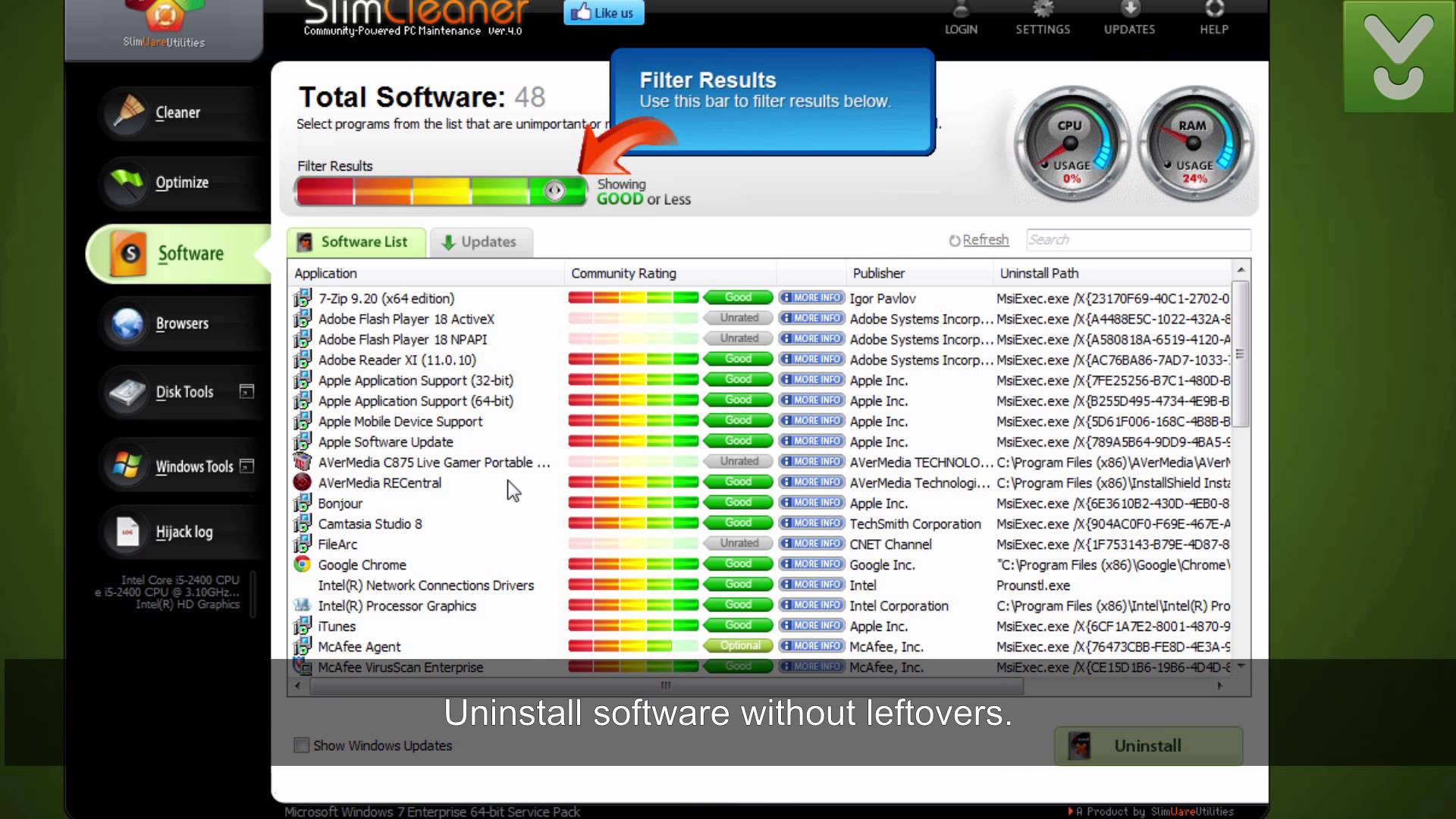Open the Updates download icon
This screenshot has width=1456, height=819.
[1130, 9]
